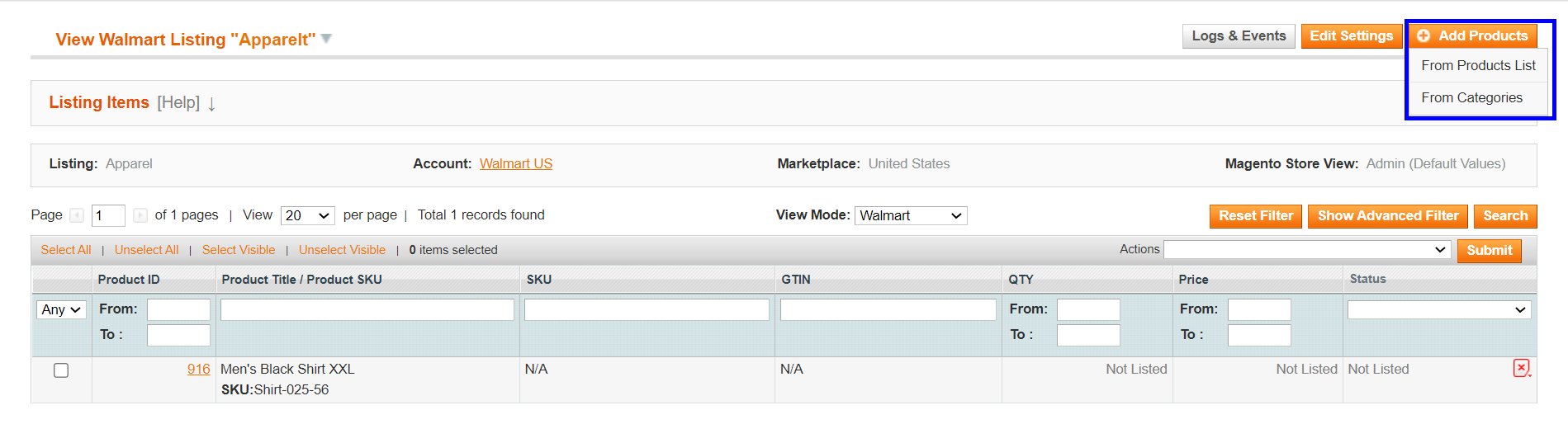Choose From Products List menu option
This screenshot has width=1568, height=443.
(1478, 65)
